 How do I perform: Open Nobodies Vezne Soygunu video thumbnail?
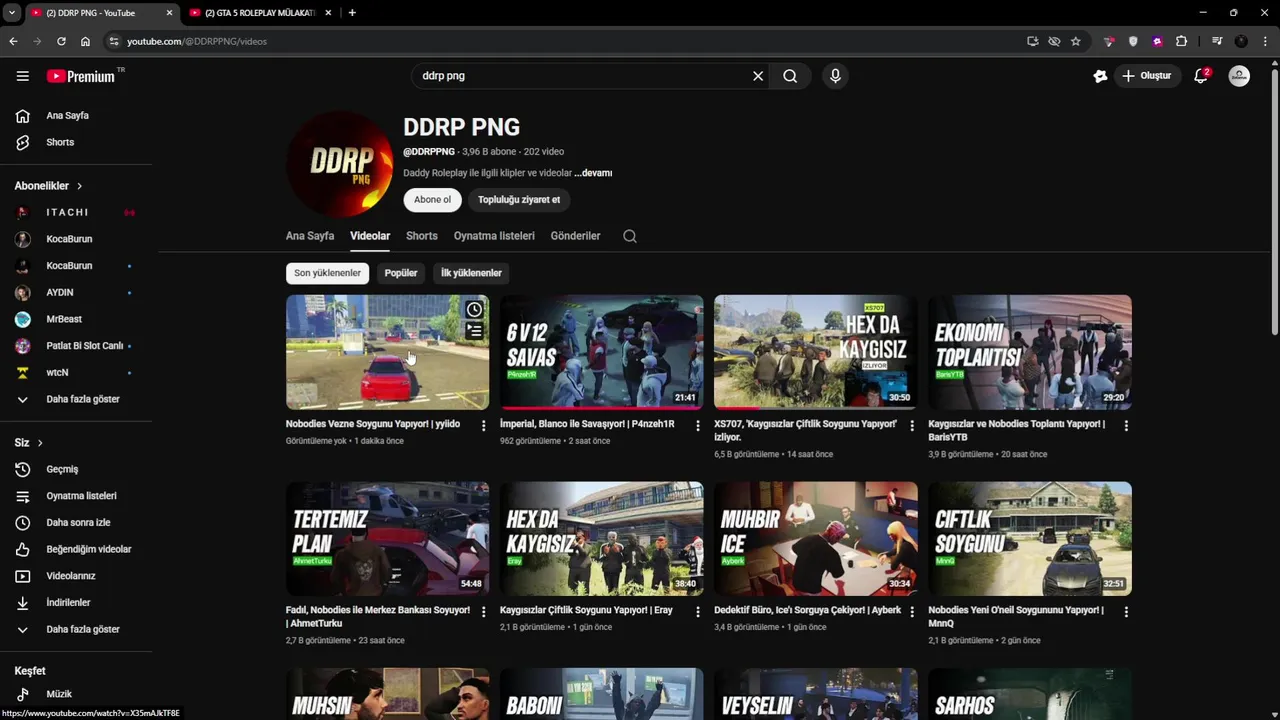(x=387, y=352)
